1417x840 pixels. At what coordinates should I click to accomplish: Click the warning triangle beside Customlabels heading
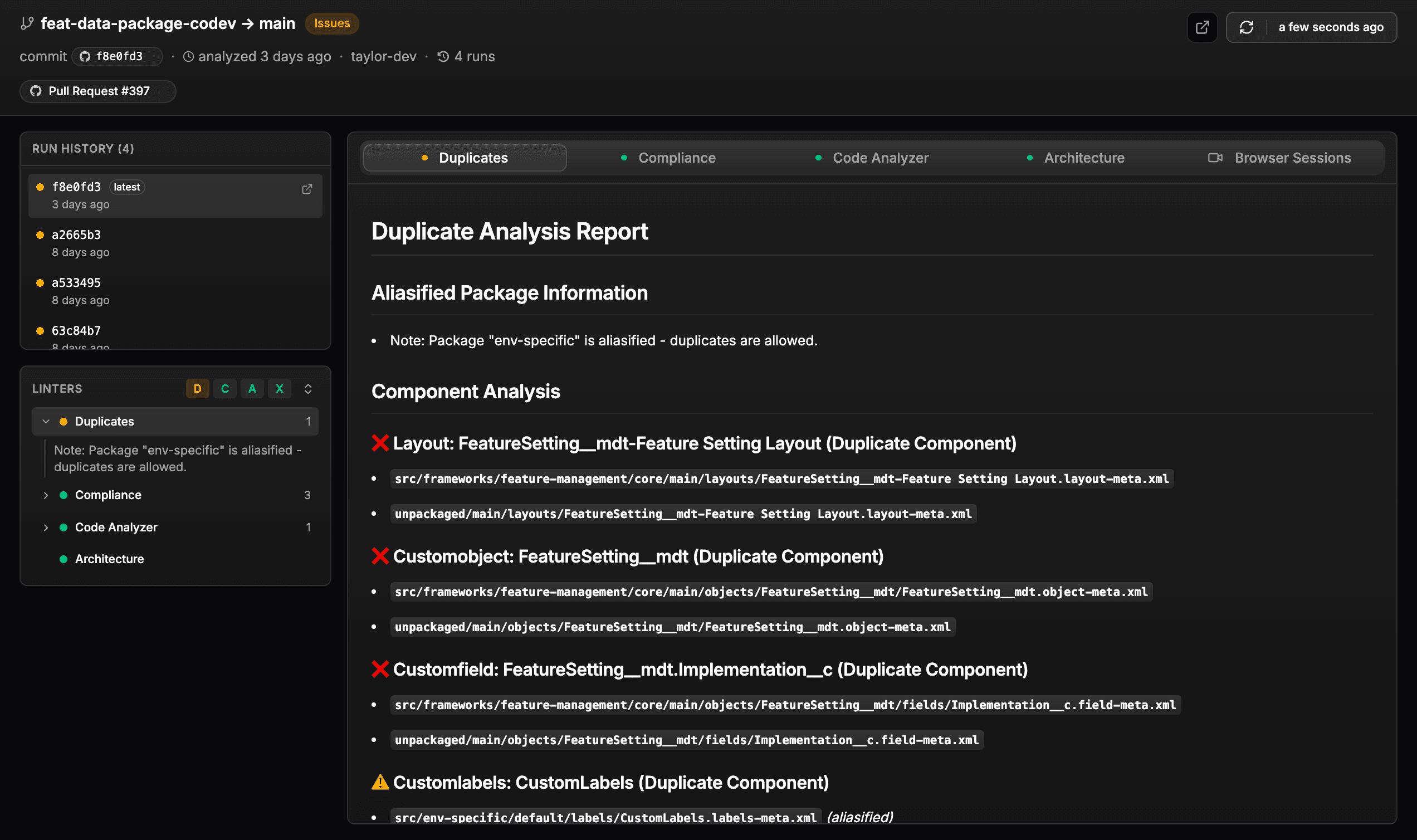point(380,782)
